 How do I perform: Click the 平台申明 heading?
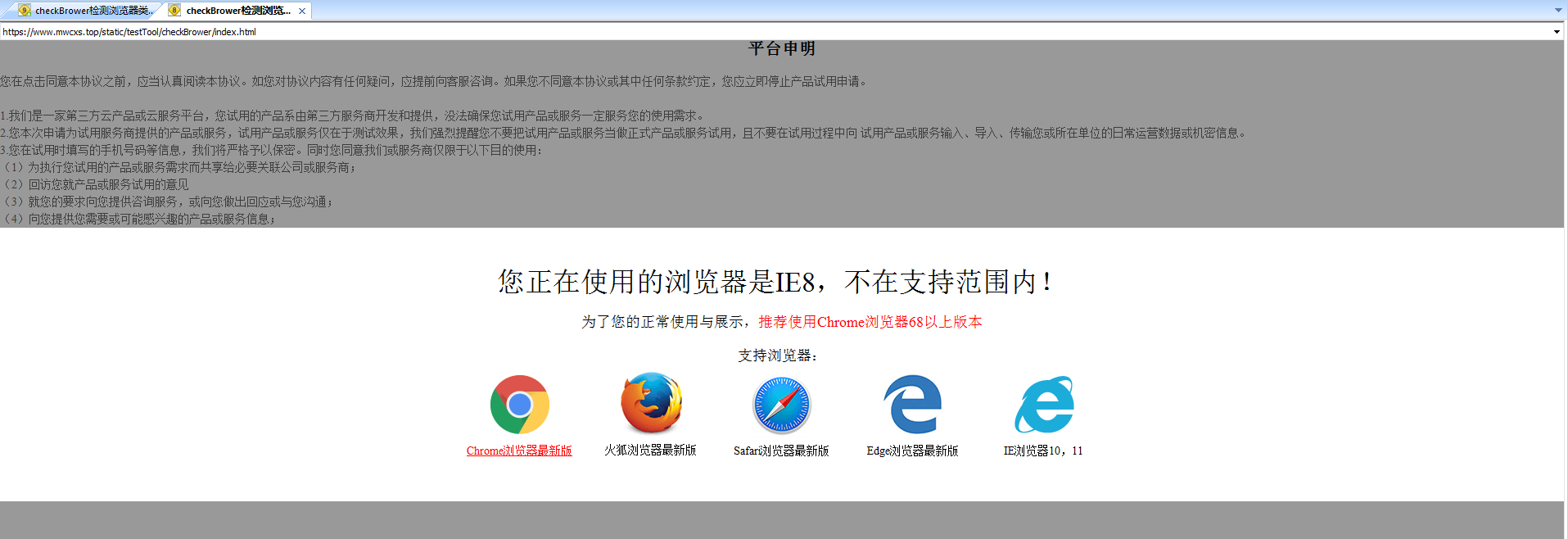click(782, 49)
